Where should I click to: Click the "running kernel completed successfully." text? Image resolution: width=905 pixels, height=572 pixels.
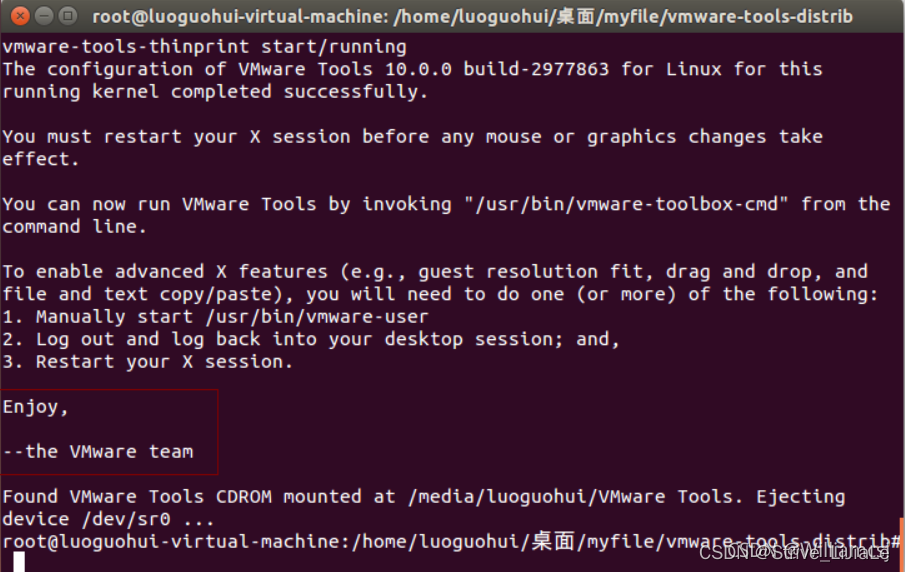click(215, 92)
